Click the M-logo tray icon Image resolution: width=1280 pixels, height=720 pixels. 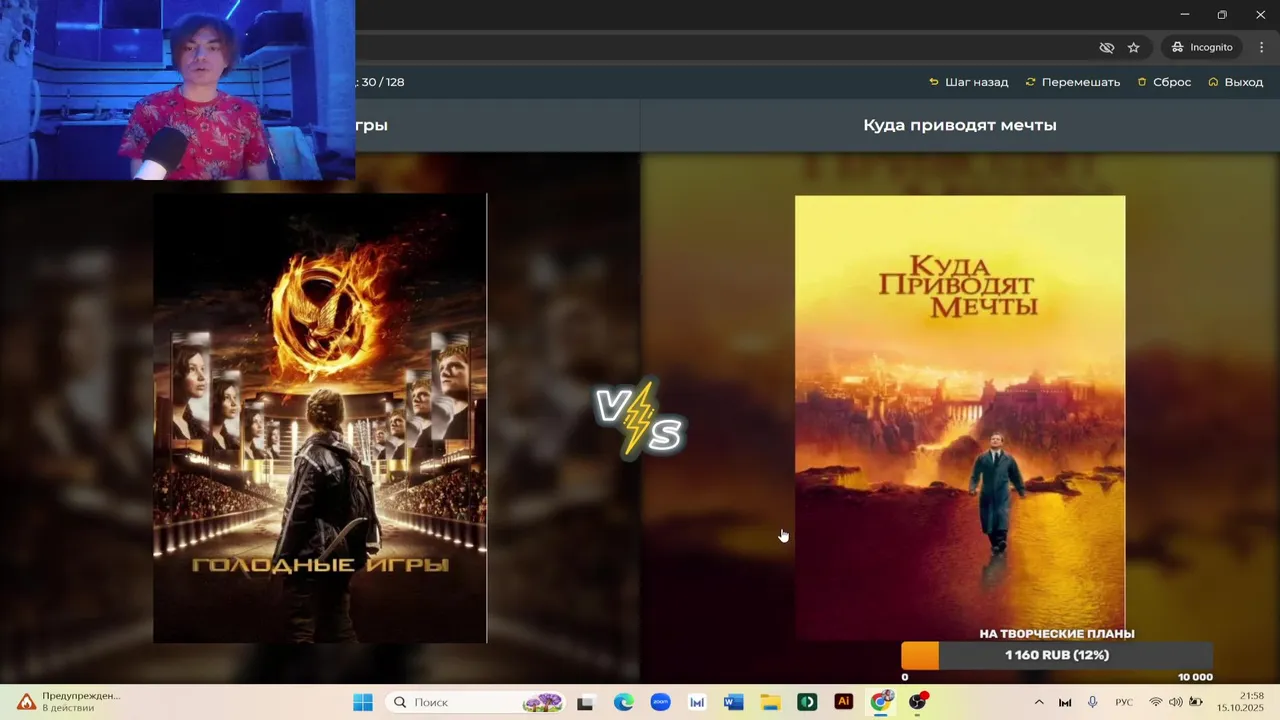click(x=1065, y=702)
